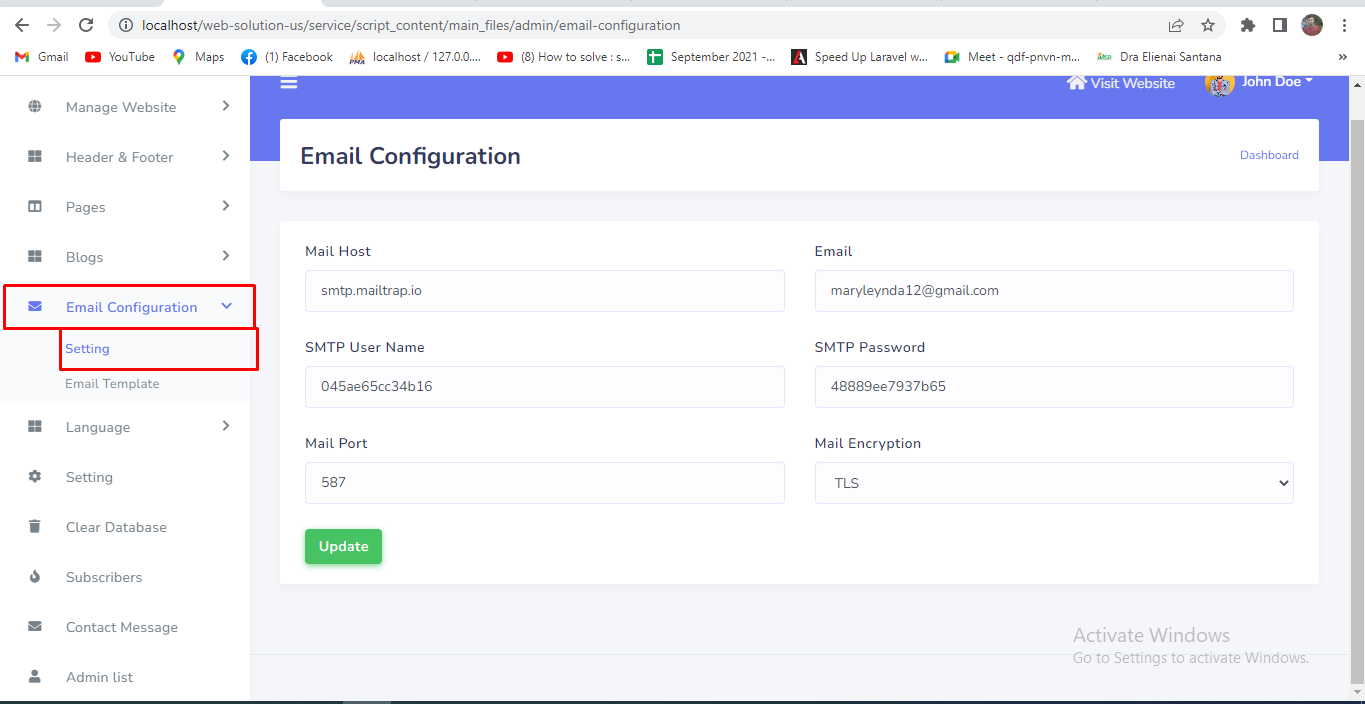
Task: Open the YouTube bookmark
Action: tap(121, 57)
